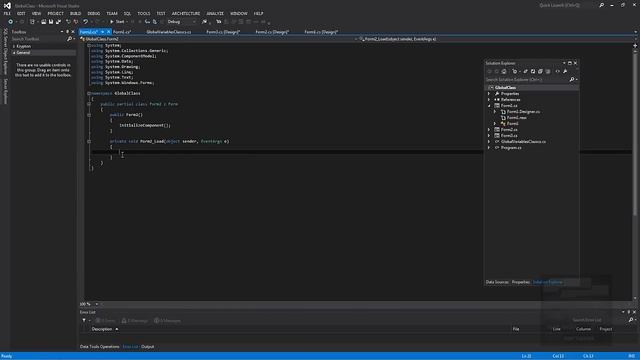Open the Data Sources tab in Solution Explorer panel
Screen dimensions: 640x360
tap(497, 282)
